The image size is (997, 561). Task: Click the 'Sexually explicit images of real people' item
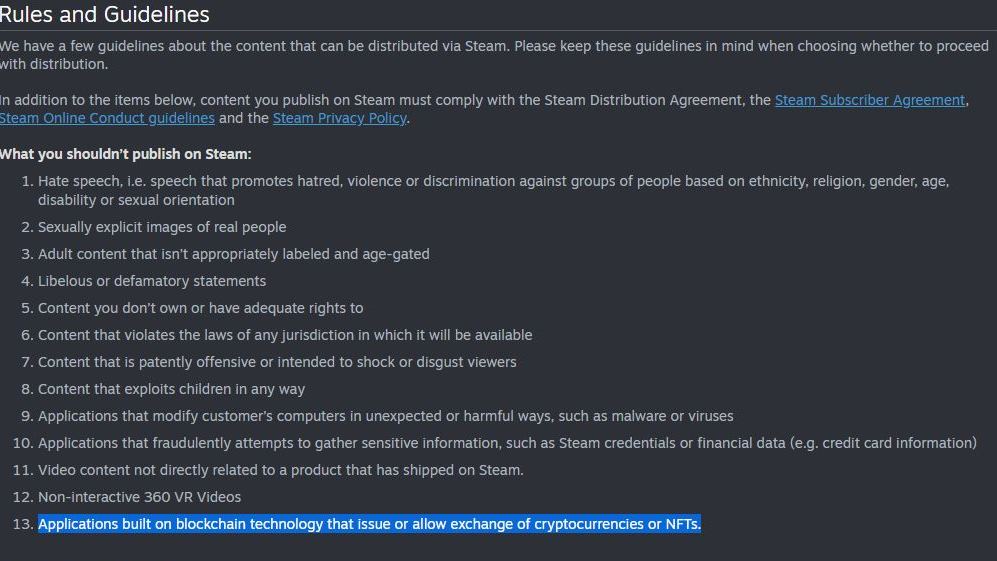pyautogui.click(x=162, y=227)
